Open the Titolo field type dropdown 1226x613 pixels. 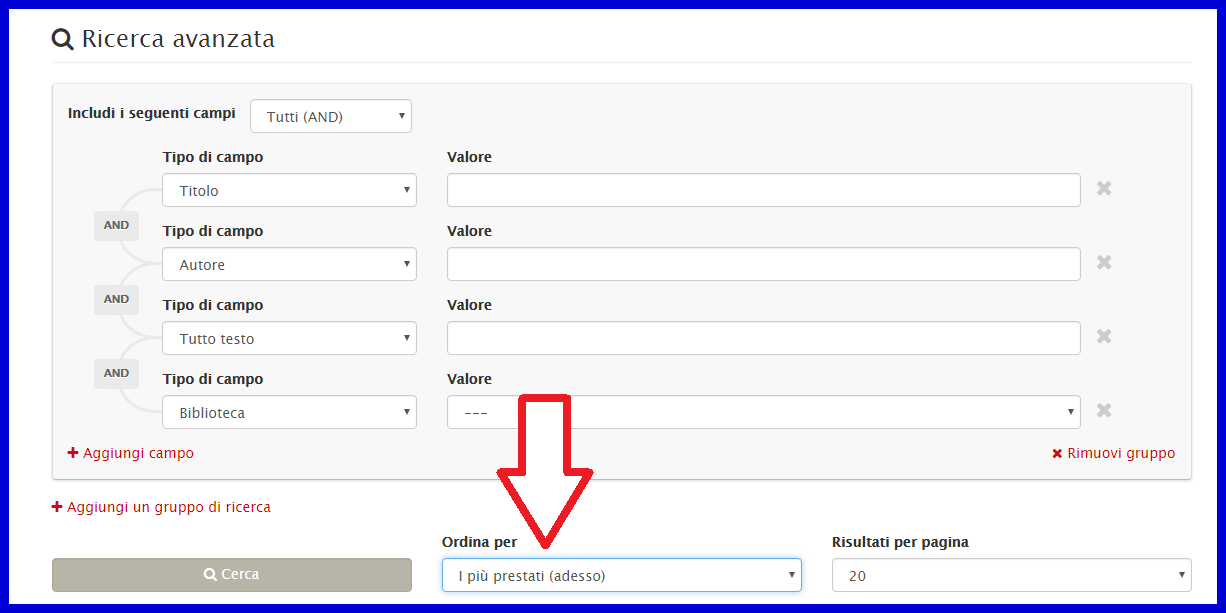289,190
